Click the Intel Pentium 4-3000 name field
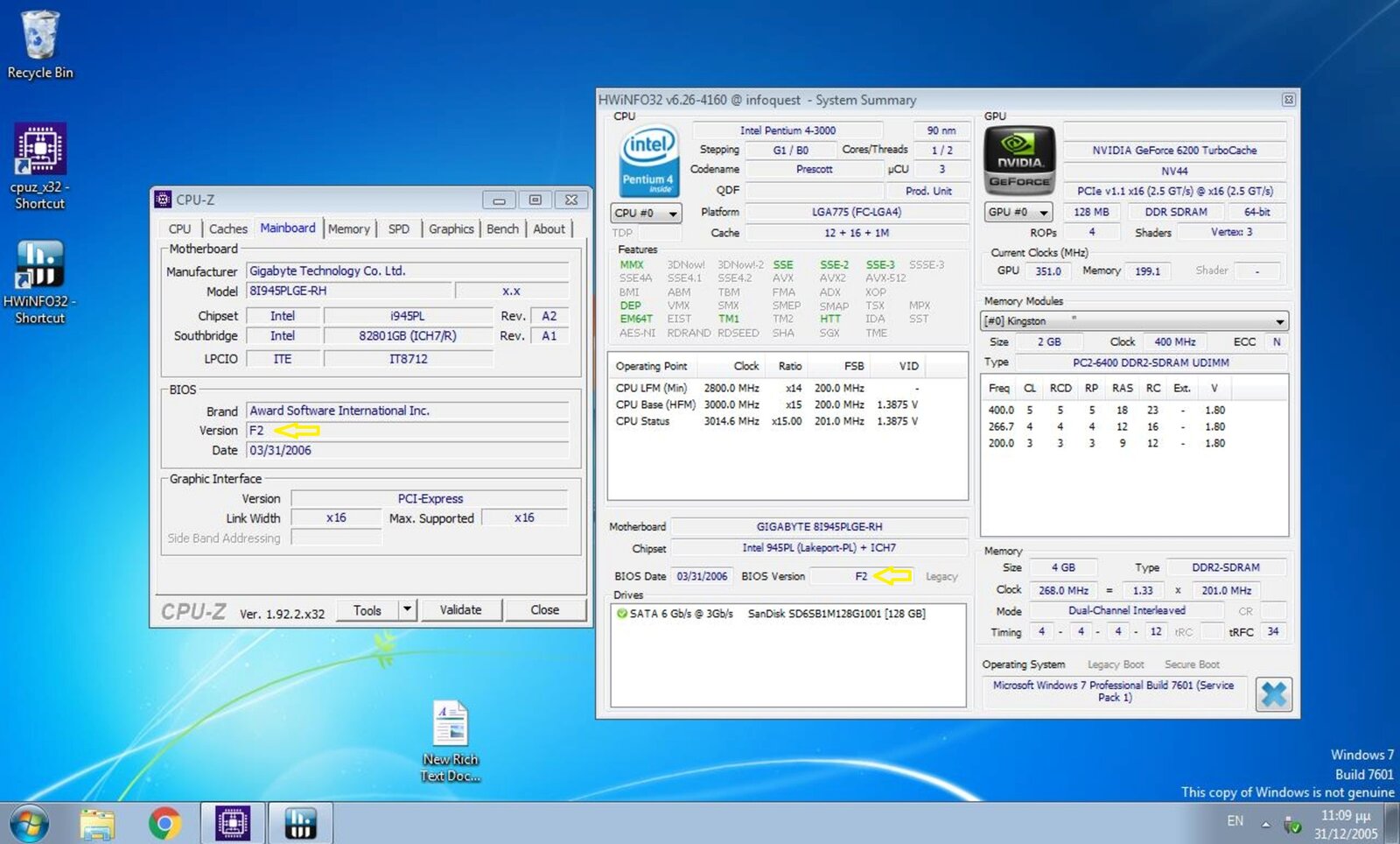This screenshot has height=844, width=1400. (x=787, y=130)
